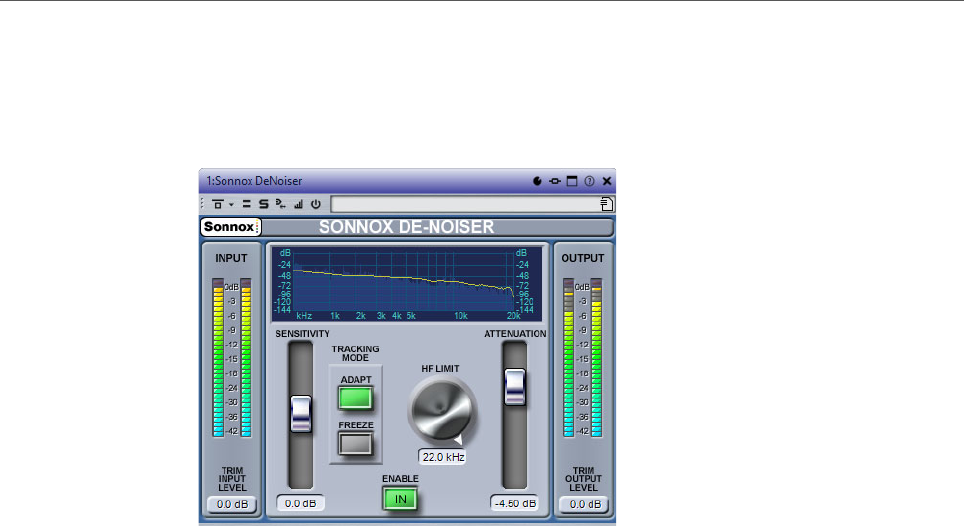Close the Sonnox DeNoiser plugin window
The image size is (964, 526).
click(607, 181)
